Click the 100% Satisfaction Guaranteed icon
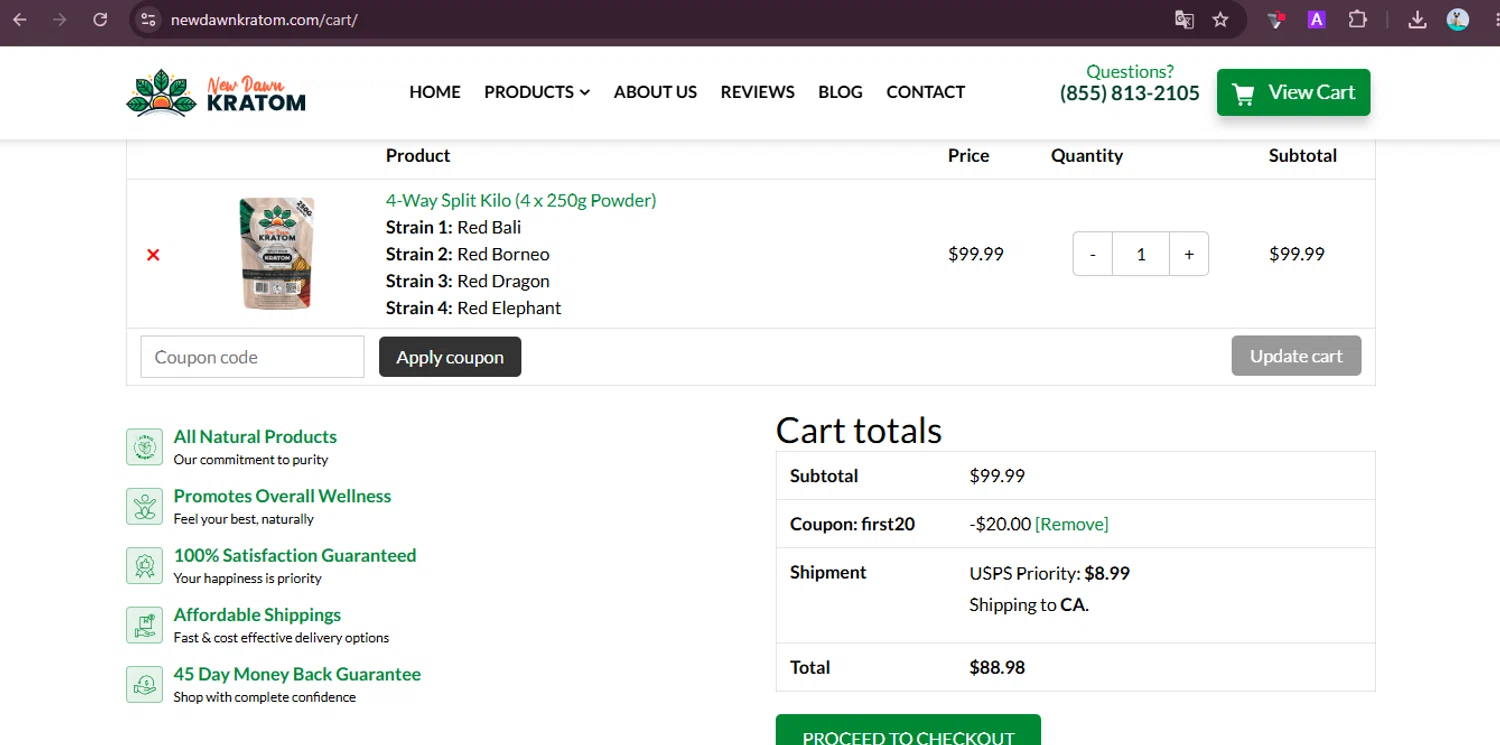The image size is (1500, 745). [145, 565]
